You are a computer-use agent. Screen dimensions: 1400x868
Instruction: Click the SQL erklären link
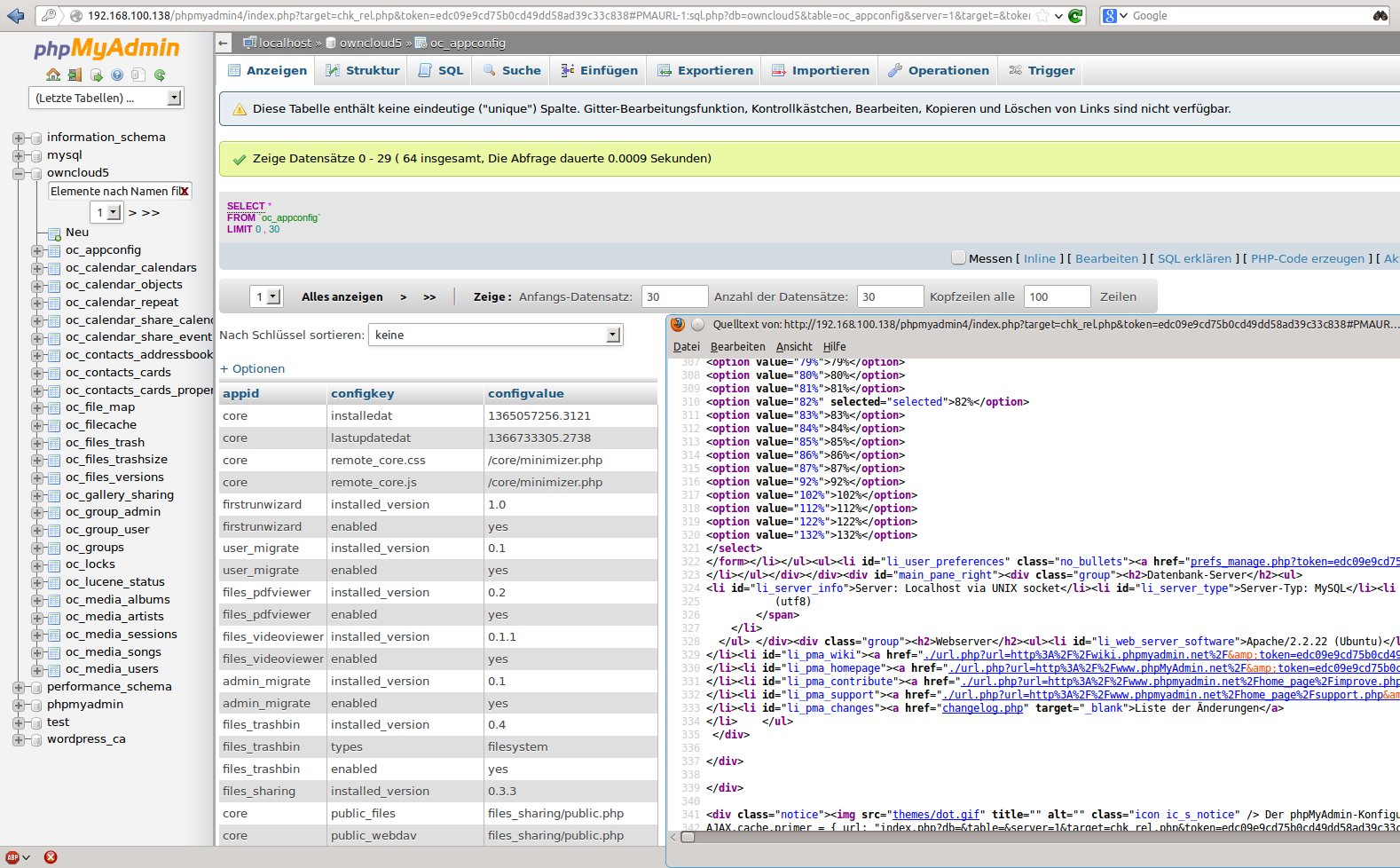(x=1194, y=258)
